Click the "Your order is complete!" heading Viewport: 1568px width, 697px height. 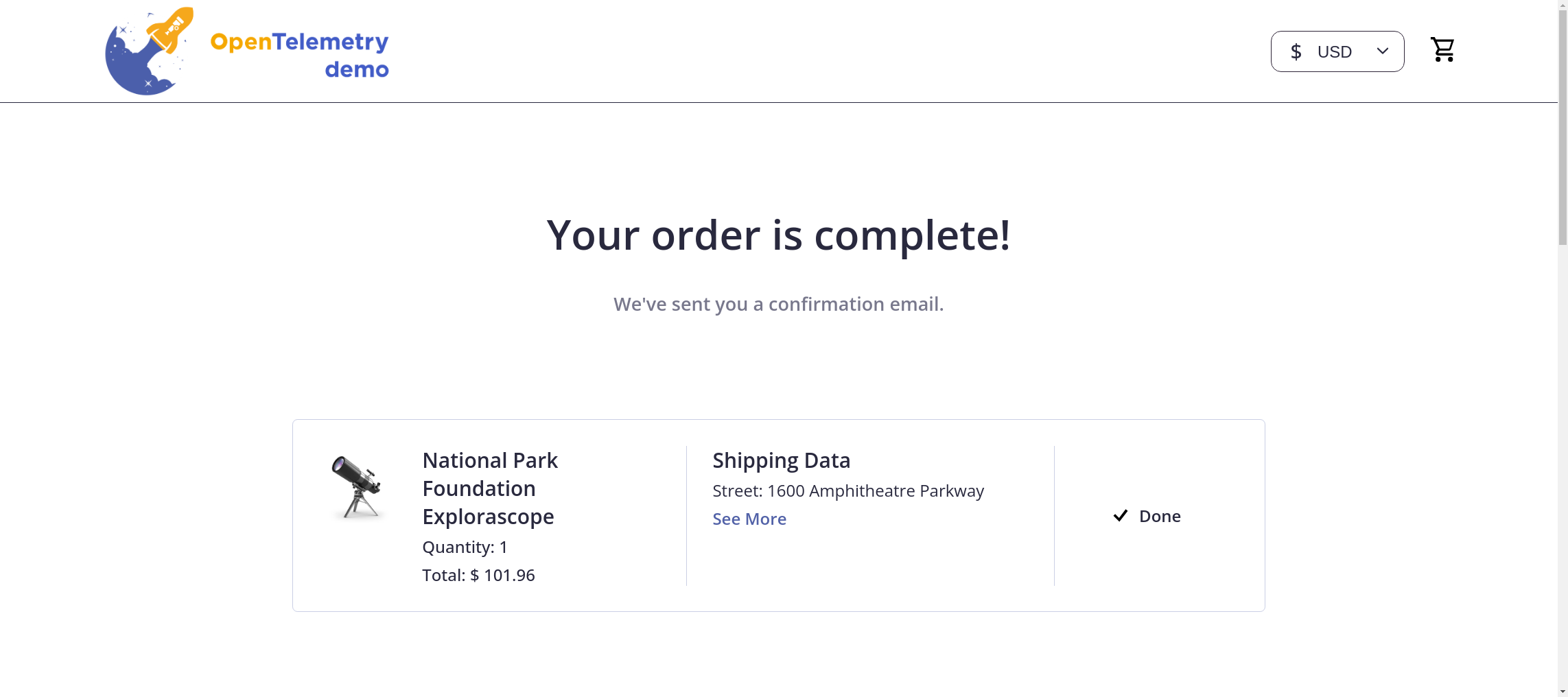click(779, 235)
